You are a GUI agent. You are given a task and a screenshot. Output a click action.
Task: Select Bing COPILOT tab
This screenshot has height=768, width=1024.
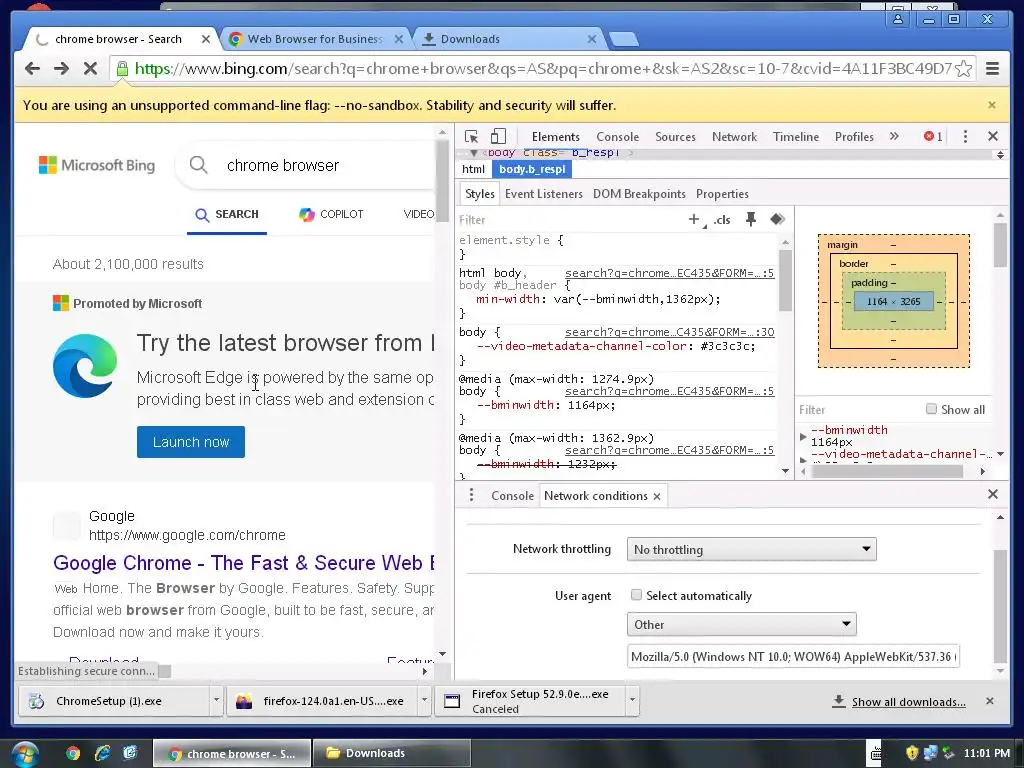(331, 214)
